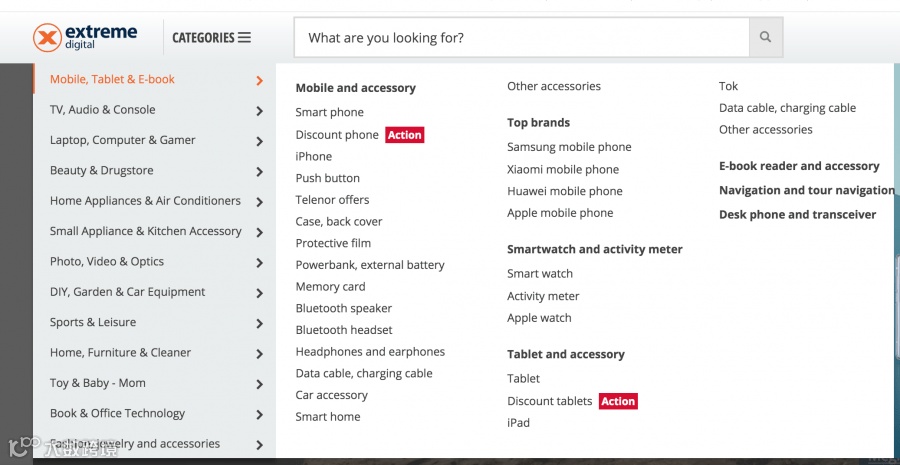Screen dimensions: 900x465
Task: Expand the Laptop, Computer & Gamer chevron
Action: (259, 141)
